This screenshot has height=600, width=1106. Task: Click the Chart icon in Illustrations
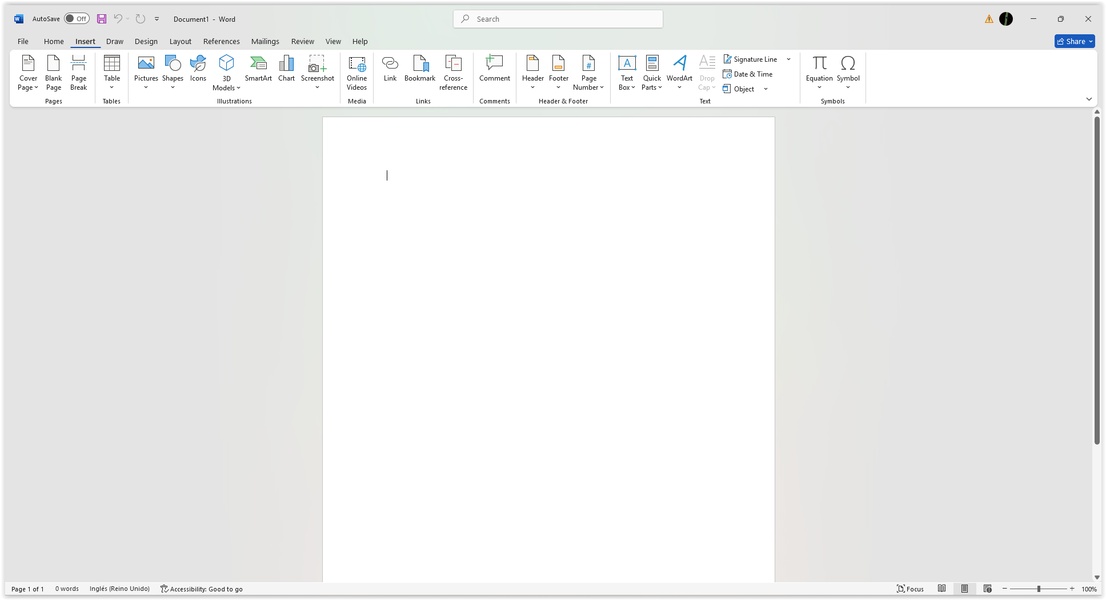click(286, 68)
